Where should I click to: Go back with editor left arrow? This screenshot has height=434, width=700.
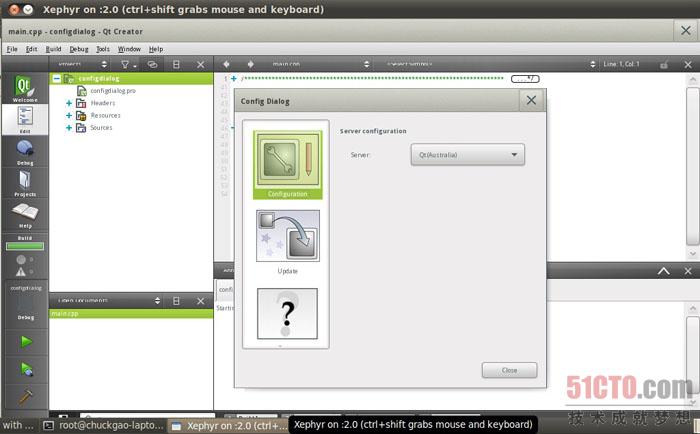pyautogui.click(x=226, y=64)
